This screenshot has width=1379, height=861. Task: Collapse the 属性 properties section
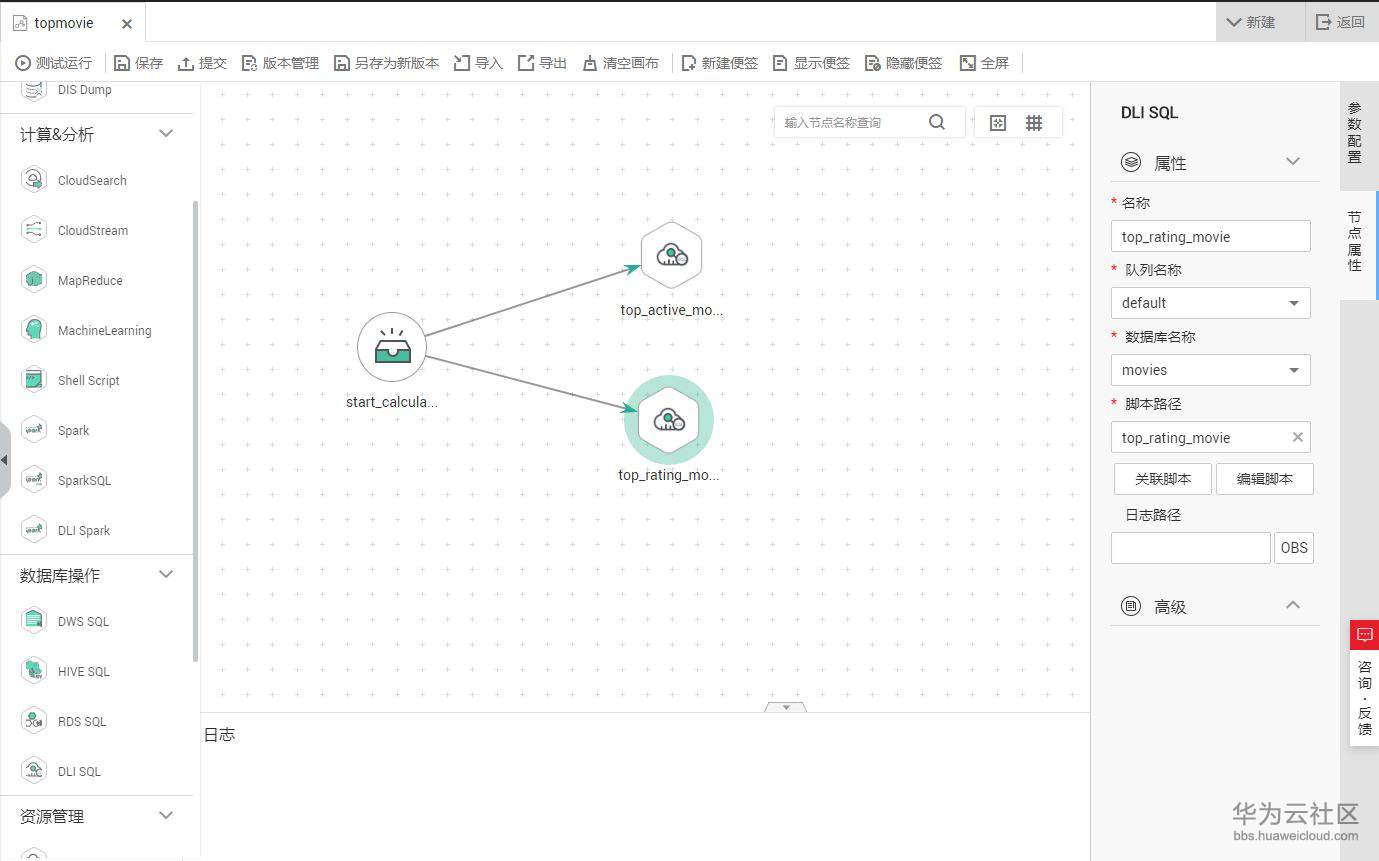[1293, 162]
